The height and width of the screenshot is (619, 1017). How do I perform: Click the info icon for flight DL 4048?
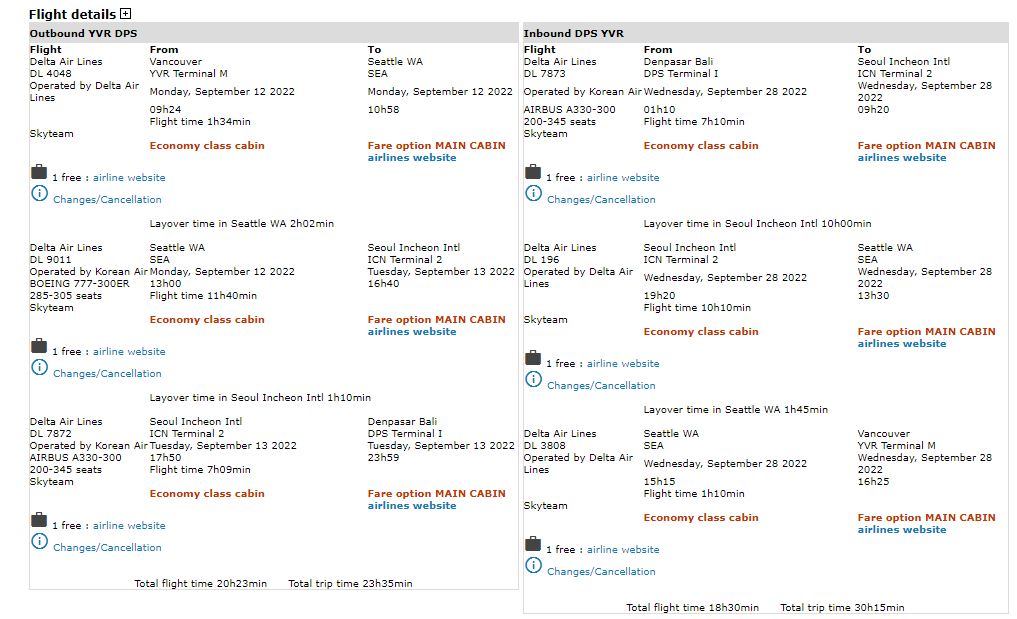39,194
